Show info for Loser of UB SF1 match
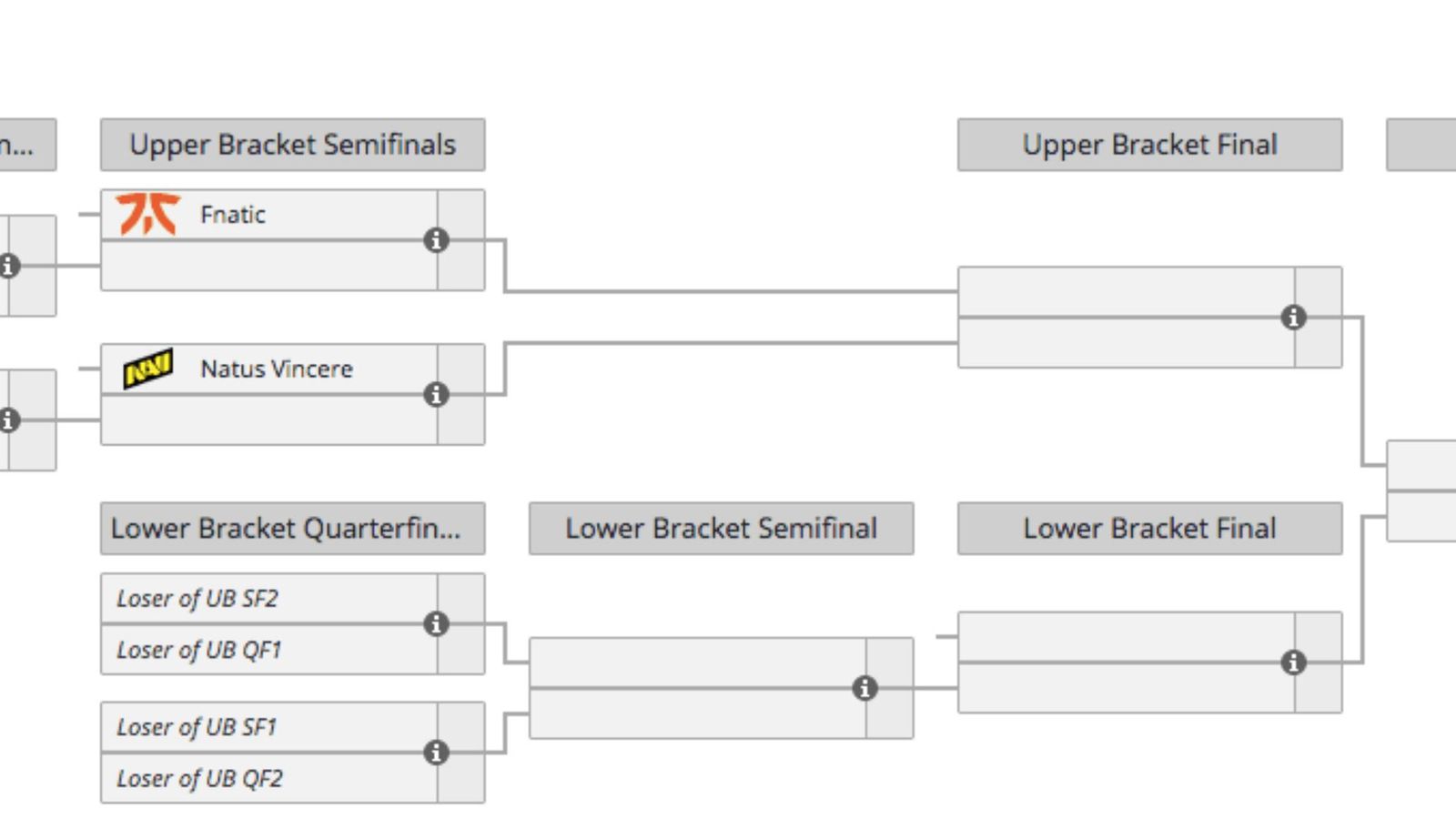 point(437,753)
